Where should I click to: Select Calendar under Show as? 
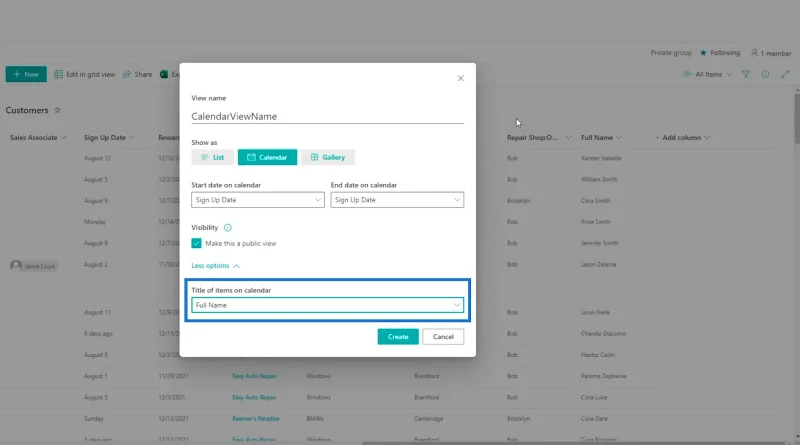tap(267, 157)
